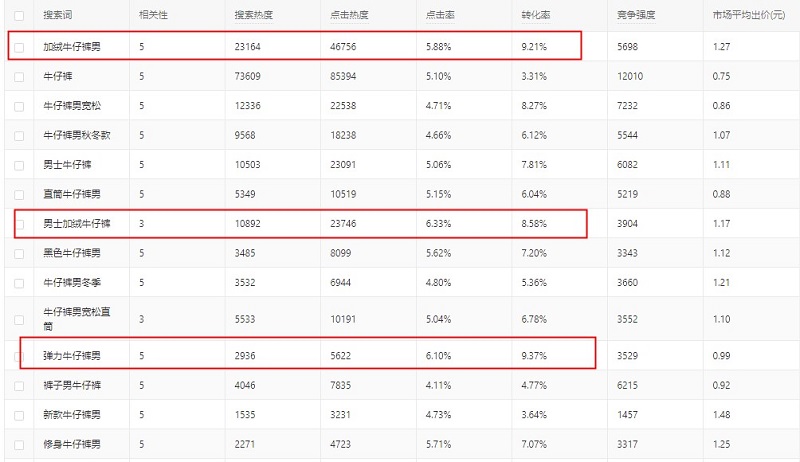
Task: Check box for 男士加绒牛仔裤 row
Action: (19, 224)
